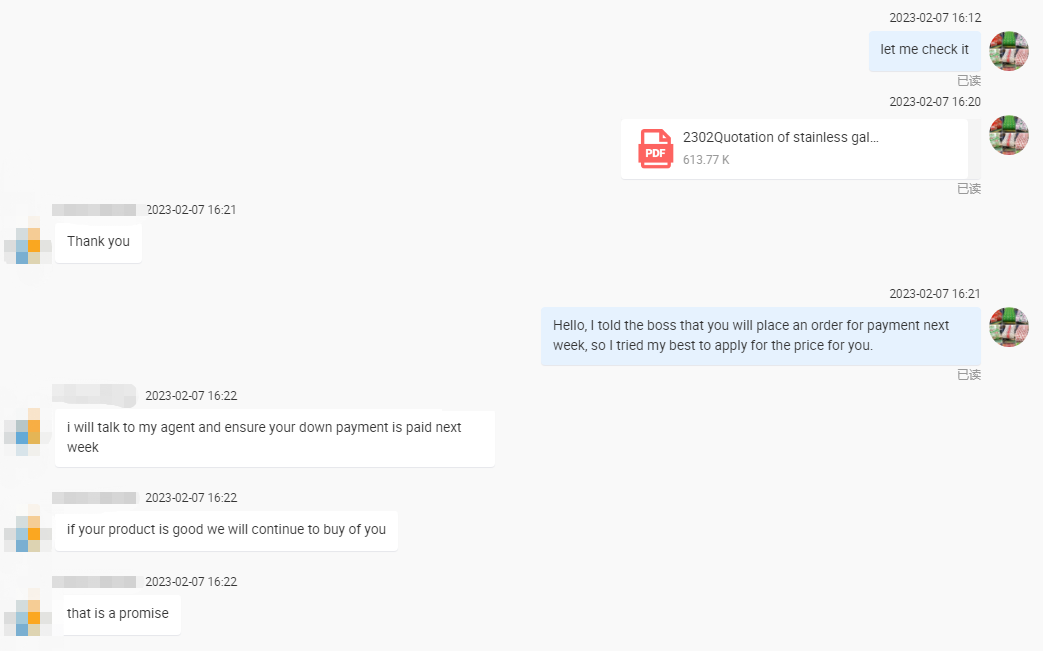
Task: Click the "that is a promise" message
Action: coord(118,614)
